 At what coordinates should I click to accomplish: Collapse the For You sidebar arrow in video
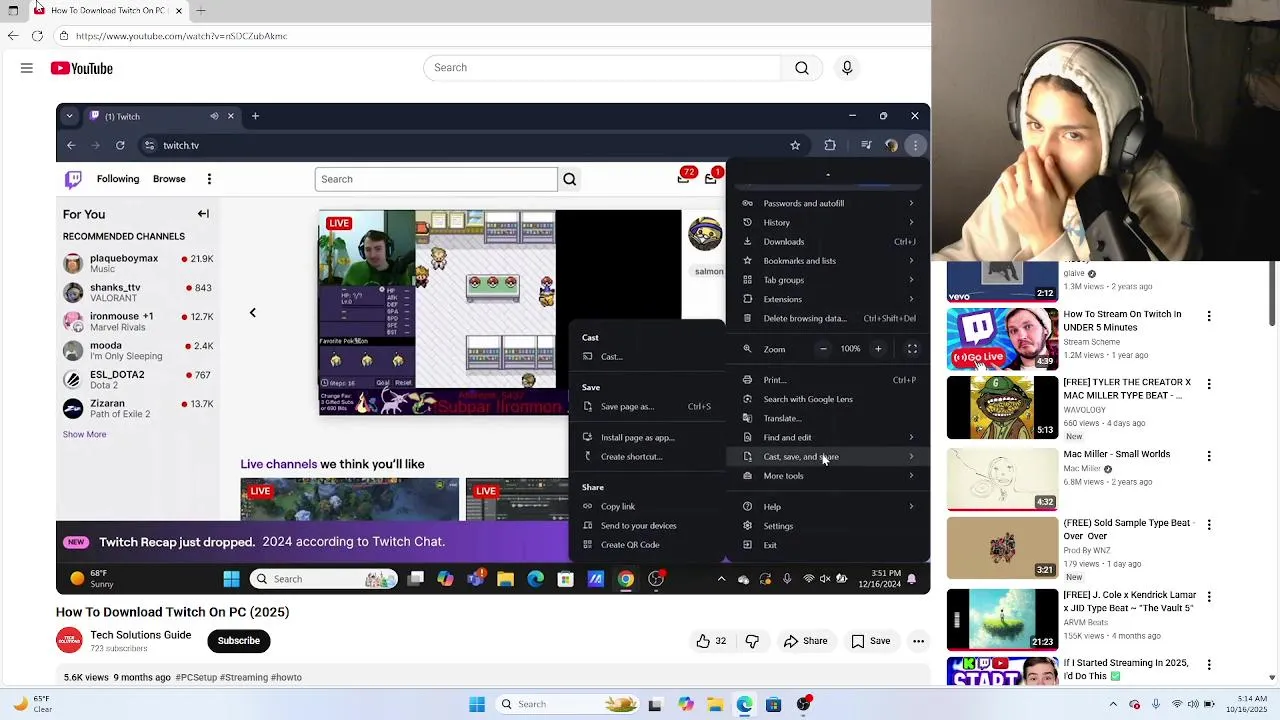203,214
